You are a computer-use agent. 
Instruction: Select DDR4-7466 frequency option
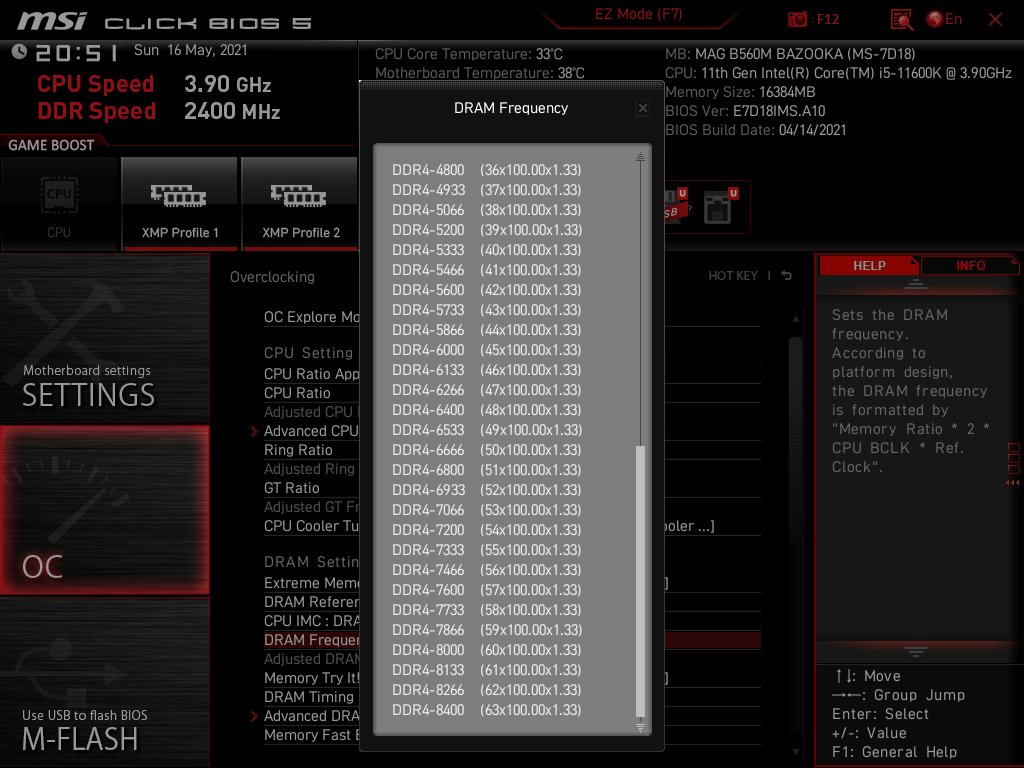click(x=487, y=570)
